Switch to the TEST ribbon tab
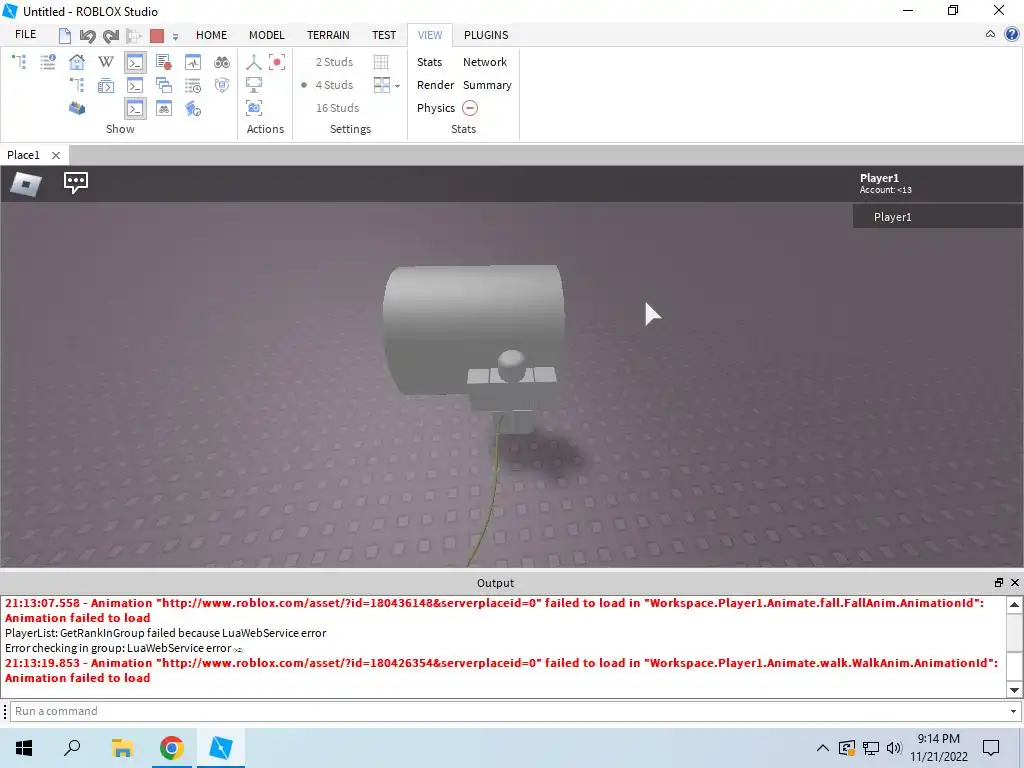Viewport: 1024px width, 768px height. tap(384, 35)
